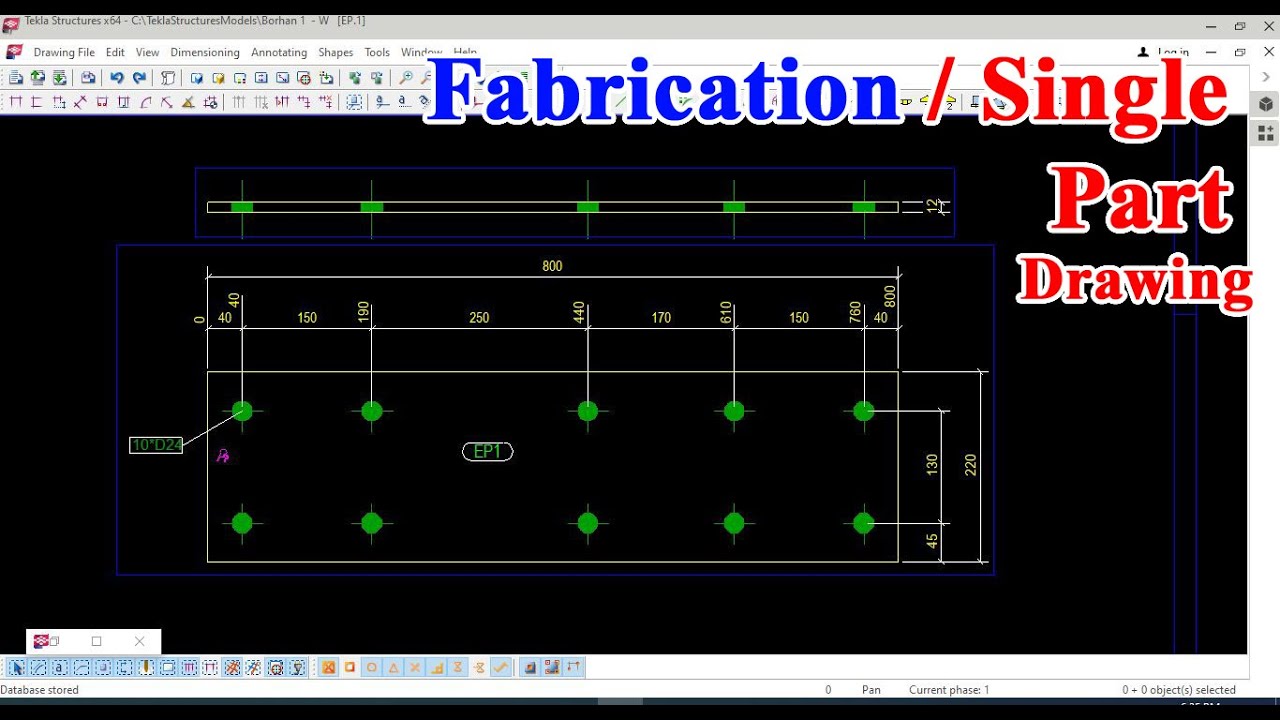1280x720 pixels.
Task: Toggle the Select all arrow switch
Action: point(16,667)
